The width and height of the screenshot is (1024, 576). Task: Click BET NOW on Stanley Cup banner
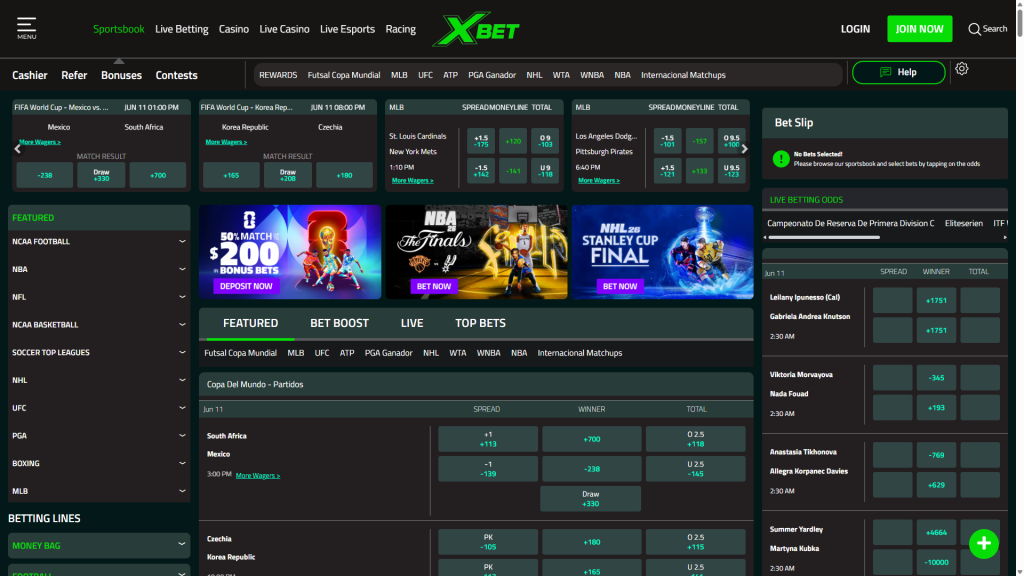620,286
